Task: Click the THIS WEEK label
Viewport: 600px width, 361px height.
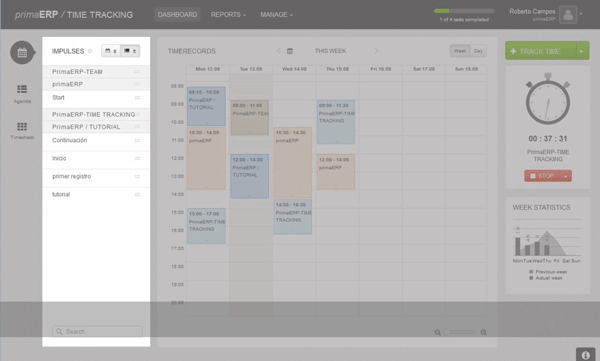Action: (330, 51)
